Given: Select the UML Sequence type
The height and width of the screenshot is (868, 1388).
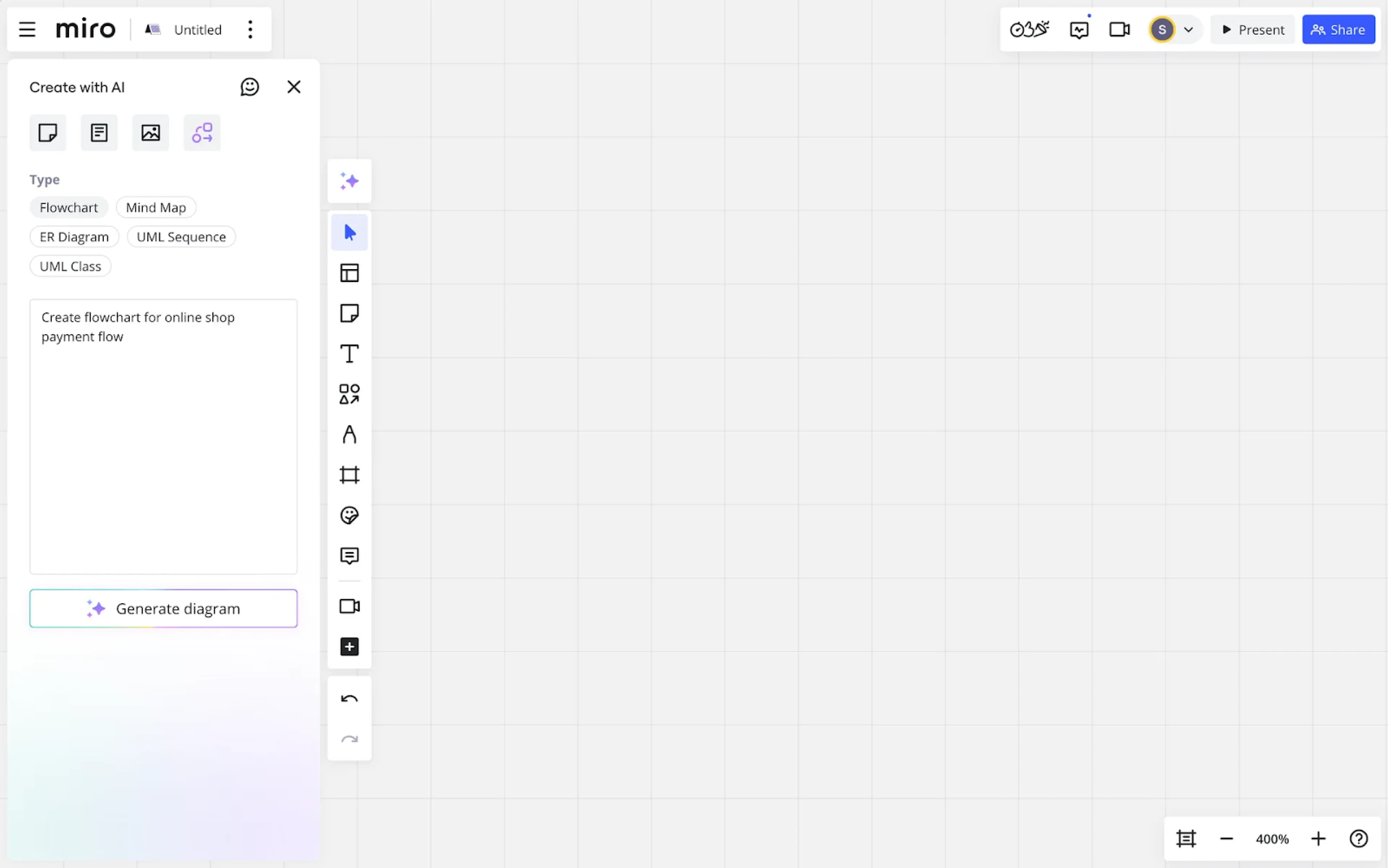Looking at the screenshot, I should click(181, 236).
